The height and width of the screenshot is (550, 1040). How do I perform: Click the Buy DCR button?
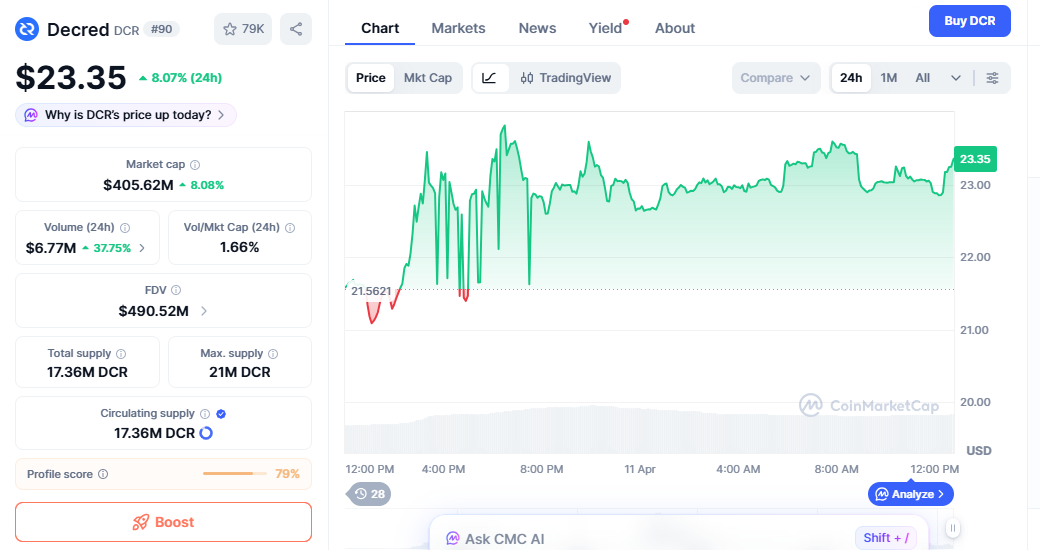tap(970, 21)
